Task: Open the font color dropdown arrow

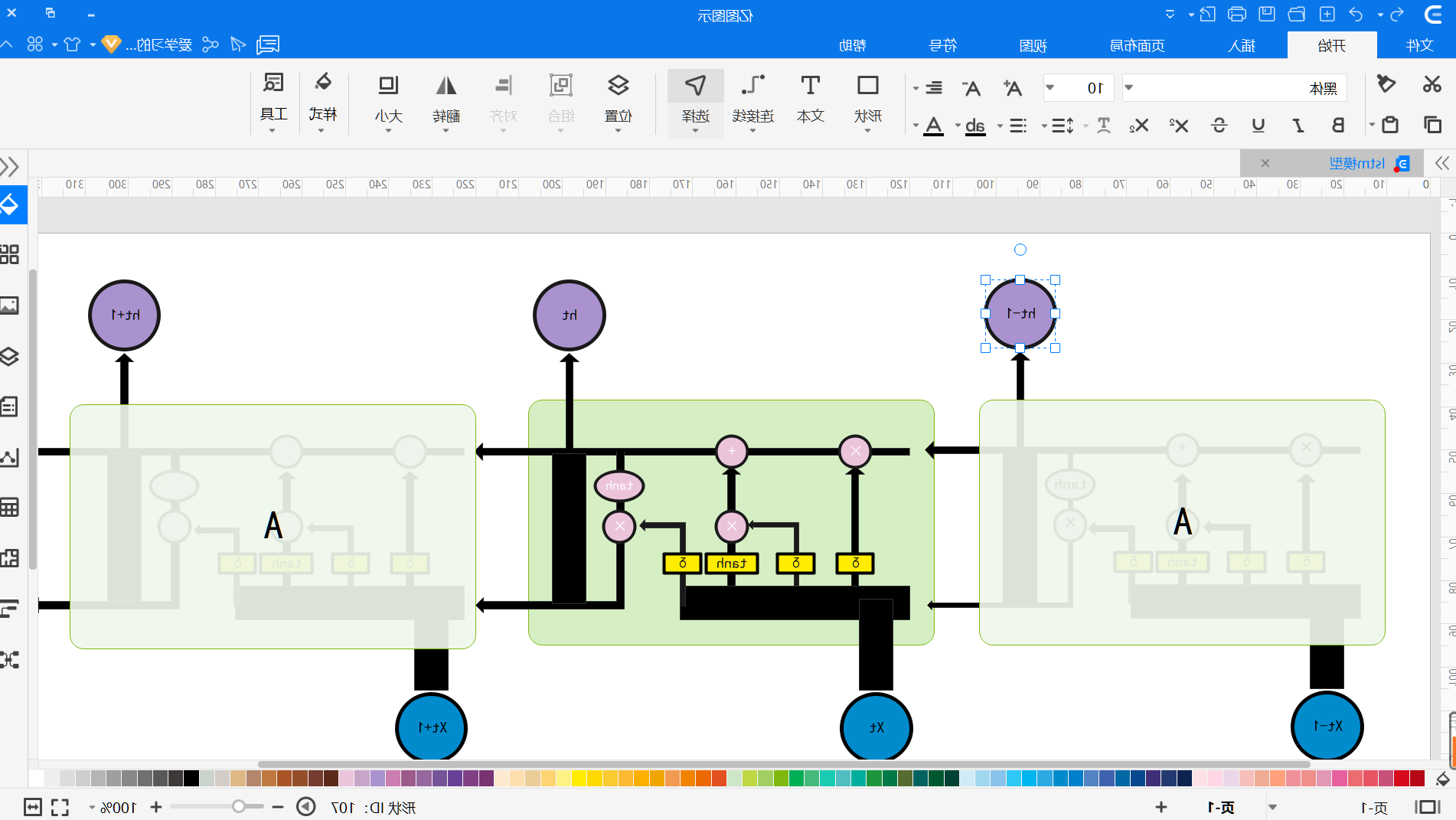Action: tap(916, 125)
